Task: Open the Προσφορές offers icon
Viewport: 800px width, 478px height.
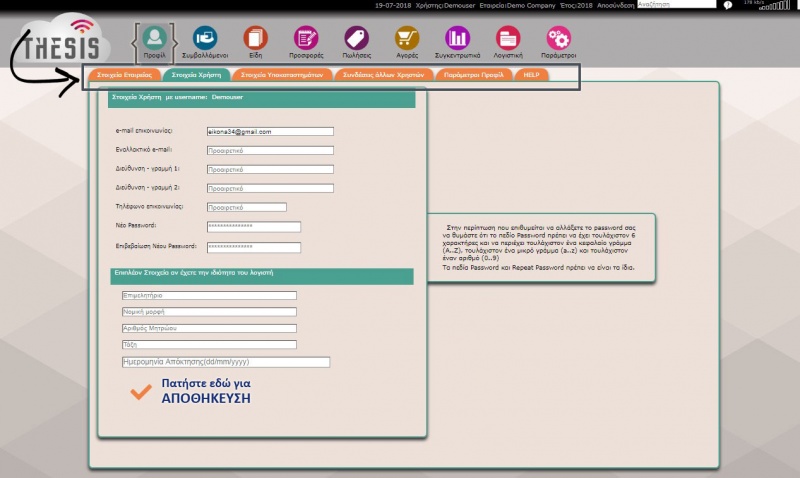Action: coord(306,39)
